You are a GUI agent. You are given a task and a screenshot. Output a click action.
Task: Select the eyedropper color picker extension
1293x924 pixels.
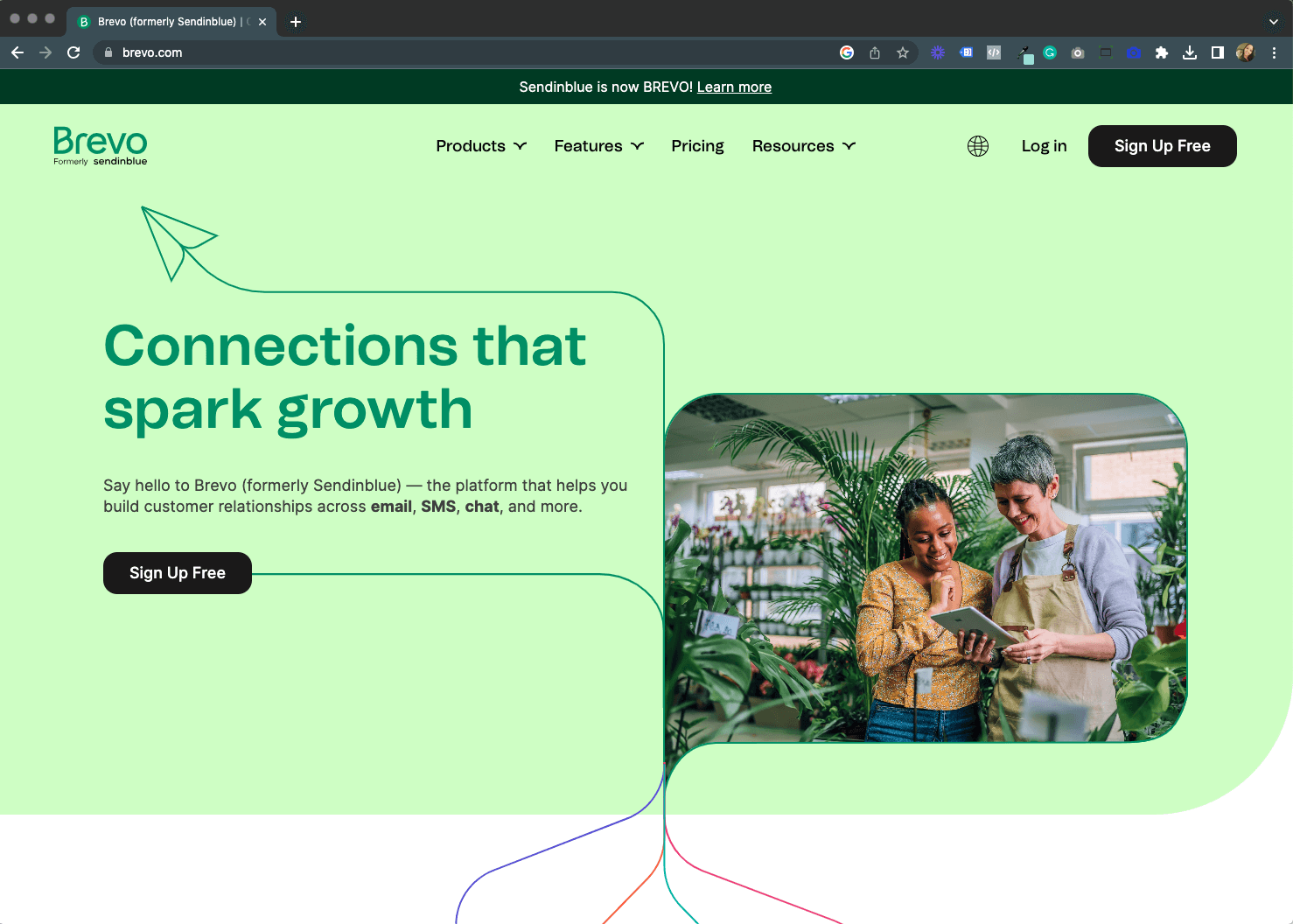[1025, 52]
